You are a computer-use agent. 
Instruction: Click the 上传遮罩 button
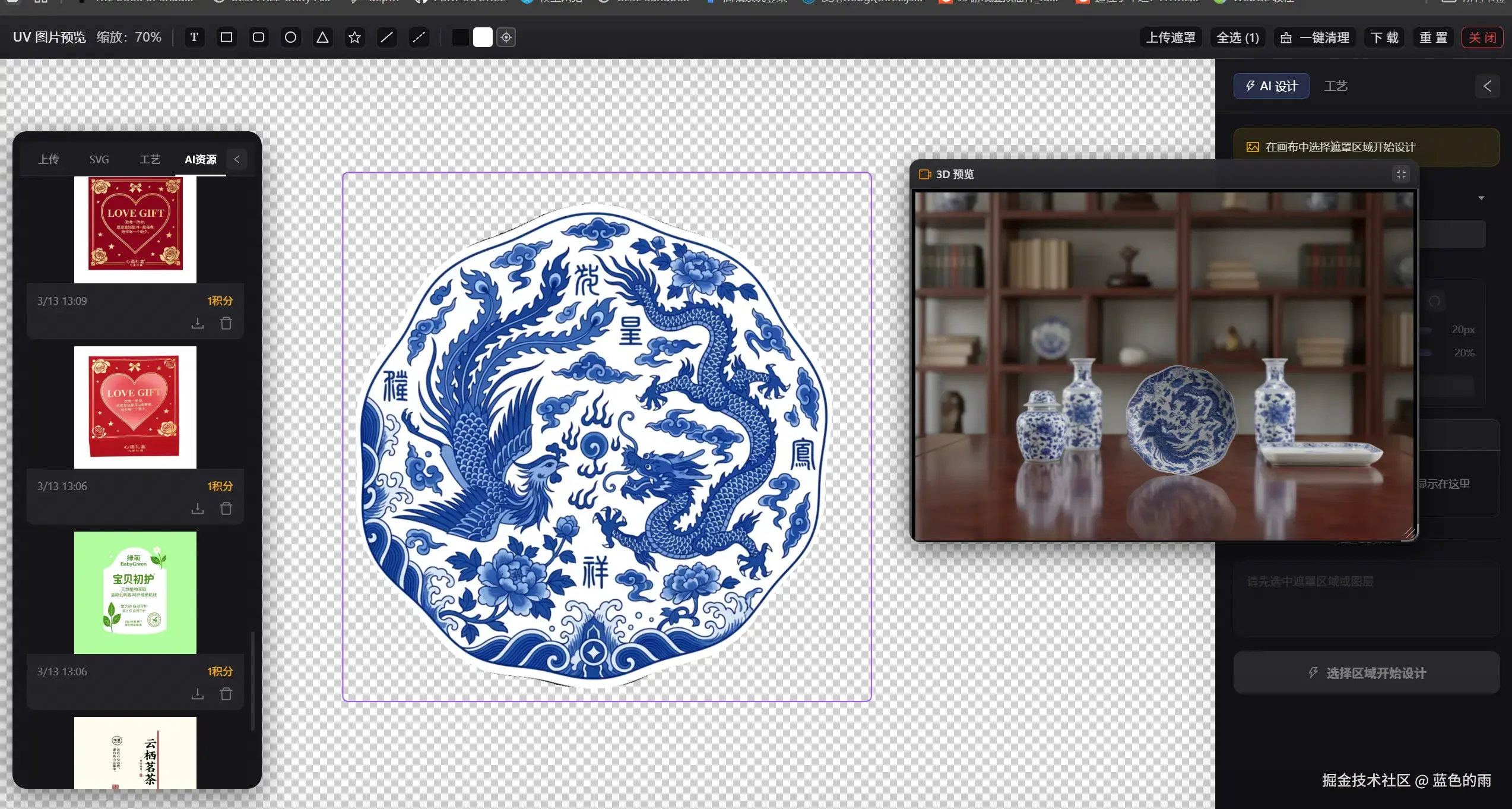1170,37
